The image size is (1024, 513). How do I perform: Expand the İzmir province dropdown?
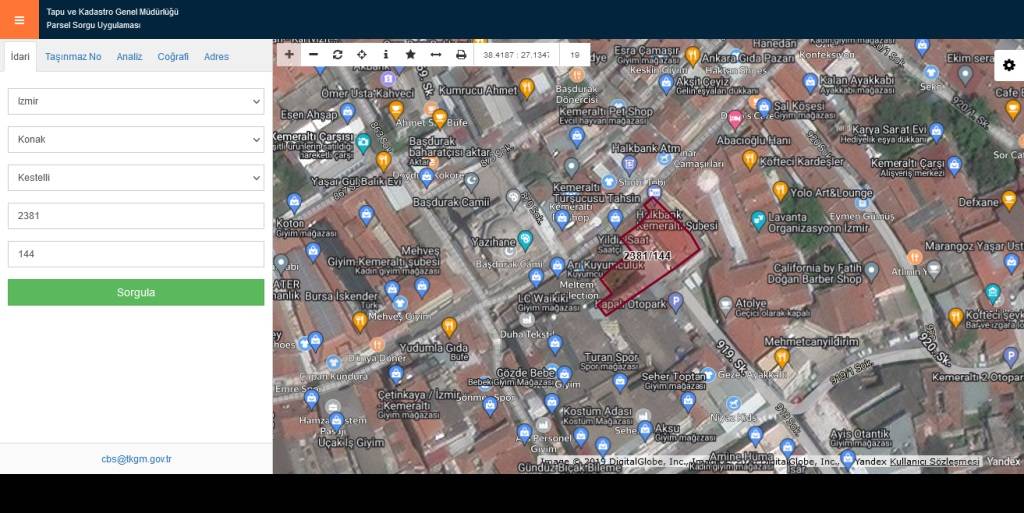click(136, 101)
